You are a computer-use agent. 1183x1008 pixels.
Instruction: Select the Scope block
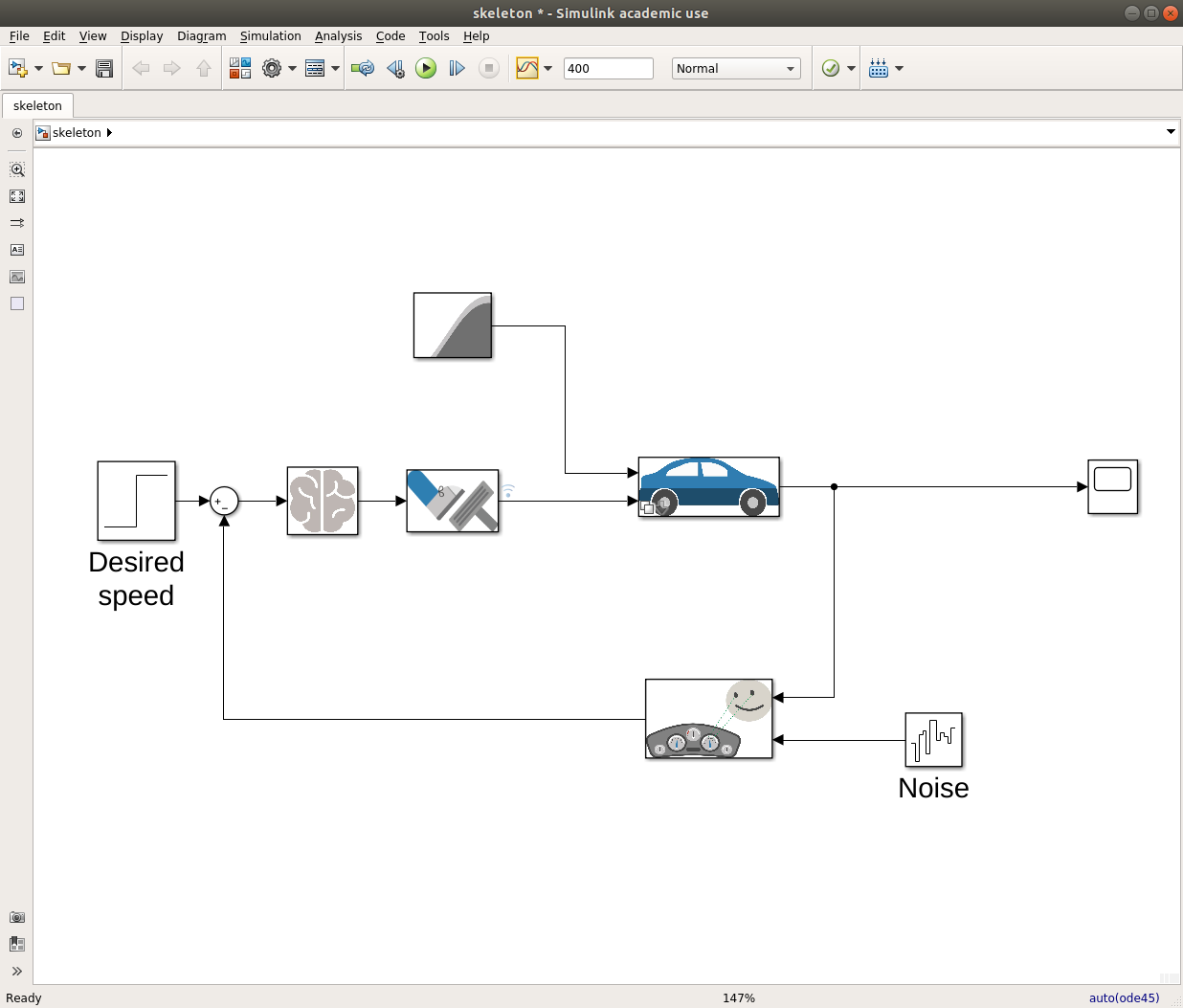[1113, 487]
